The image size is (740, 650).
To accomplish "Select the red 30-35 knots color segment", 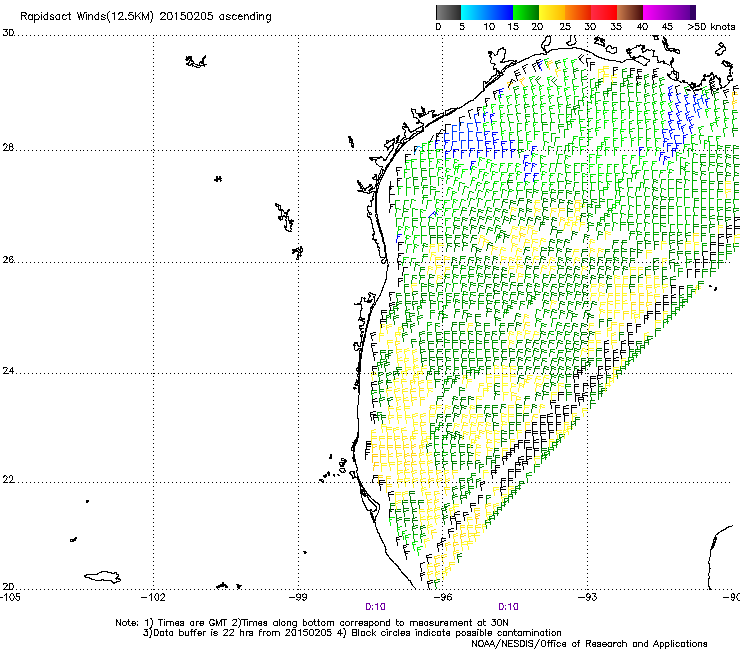I will coord(604,12).
